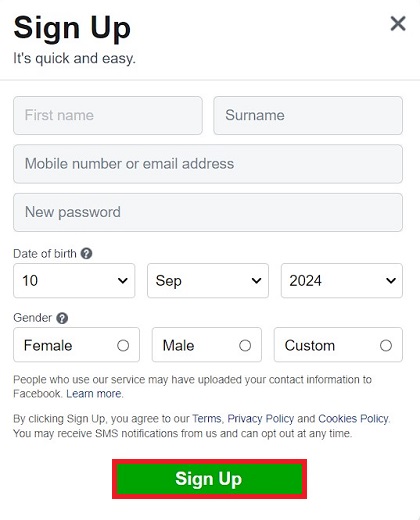Click the New password field
Screen dimensions: 420x520
[x=208, y=212]
